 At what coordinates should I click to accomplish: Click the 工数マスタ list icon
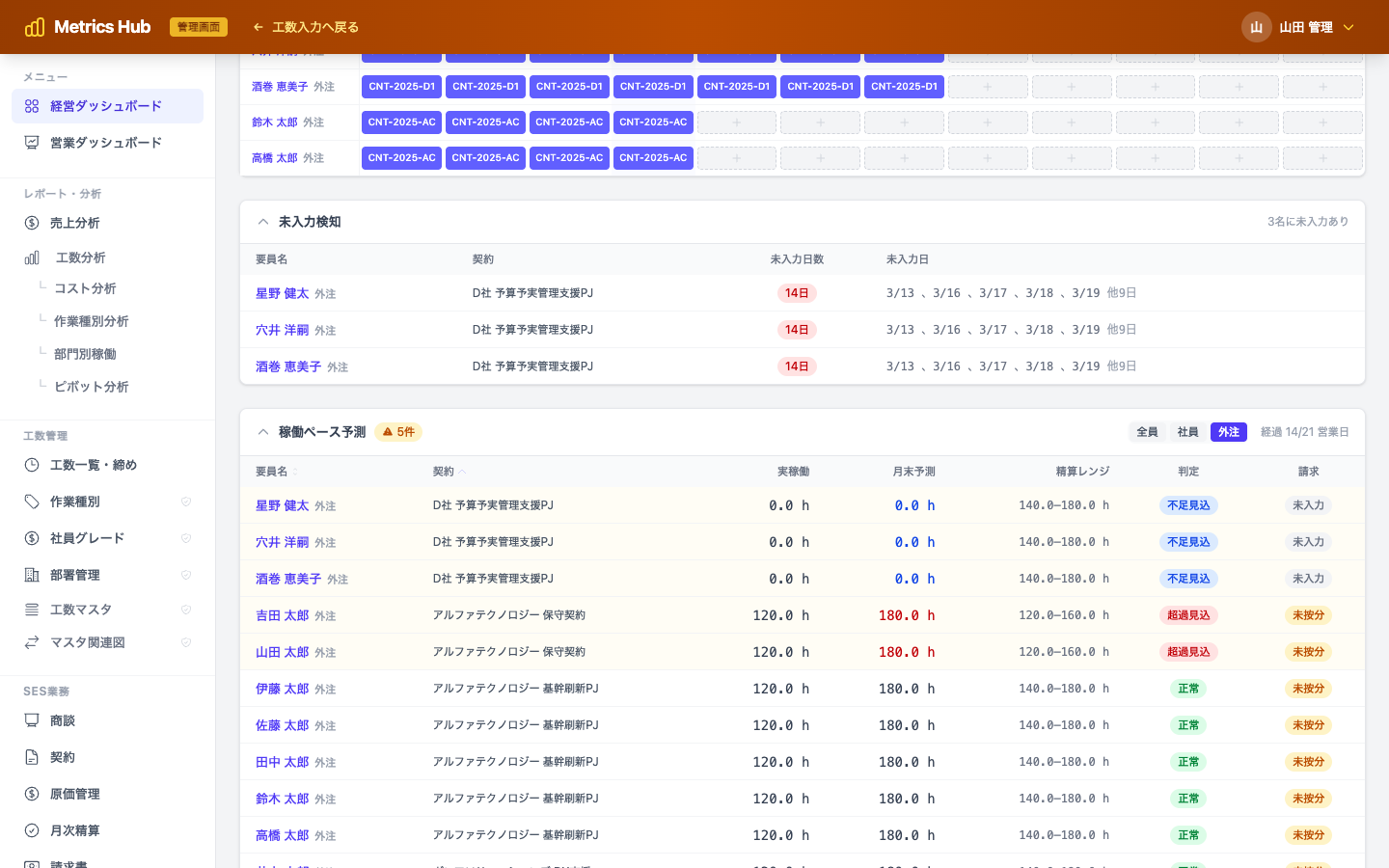tap(32, 610)
